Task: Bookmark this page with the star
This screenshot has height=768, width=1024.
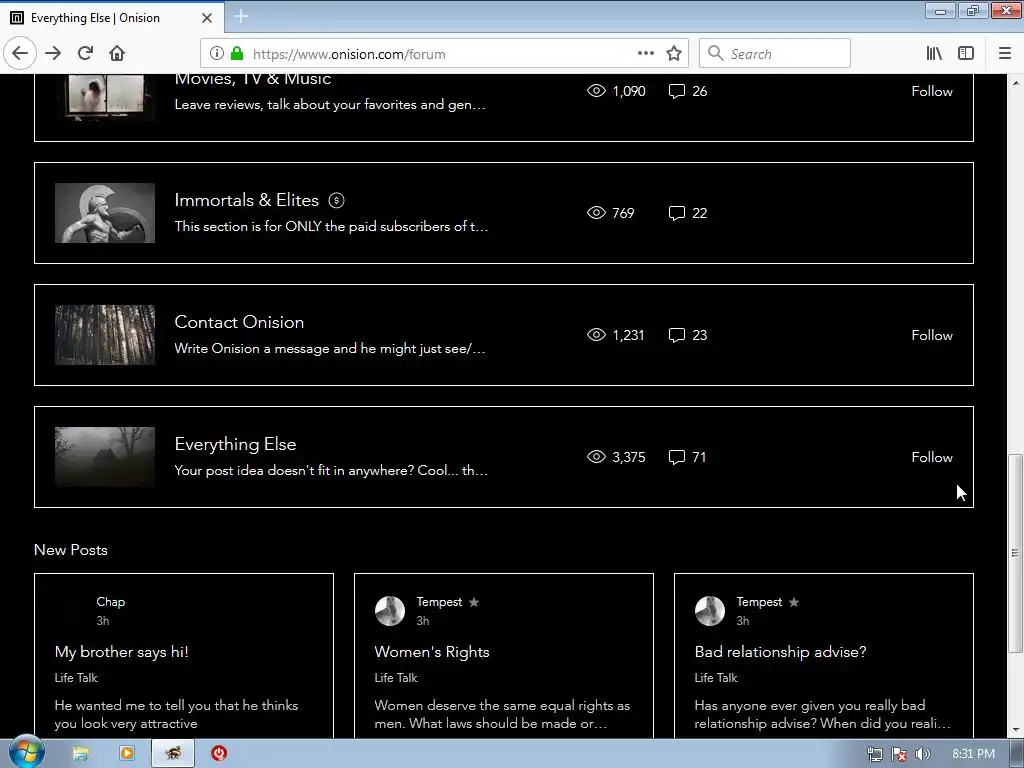Action: (x=674, y=54)
